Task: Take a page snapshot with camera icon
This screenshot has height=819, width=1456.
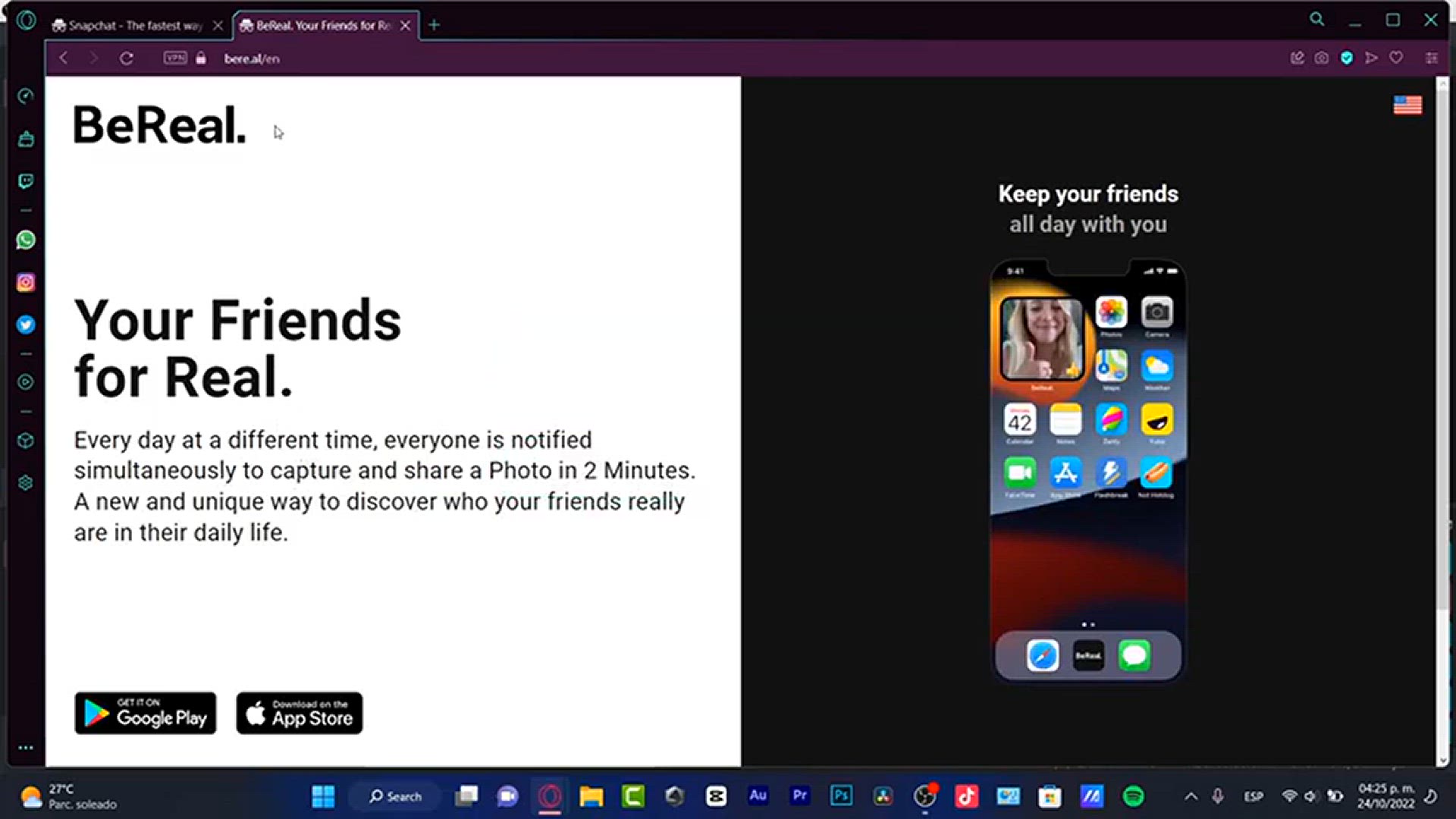Action: pyautogui.click(x=1322, y=58)
